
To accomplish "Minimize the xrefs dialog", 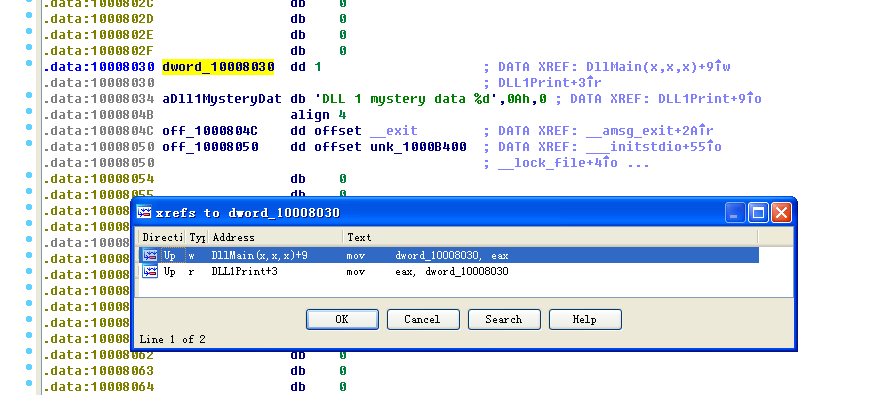I will [x=735, y=212].
